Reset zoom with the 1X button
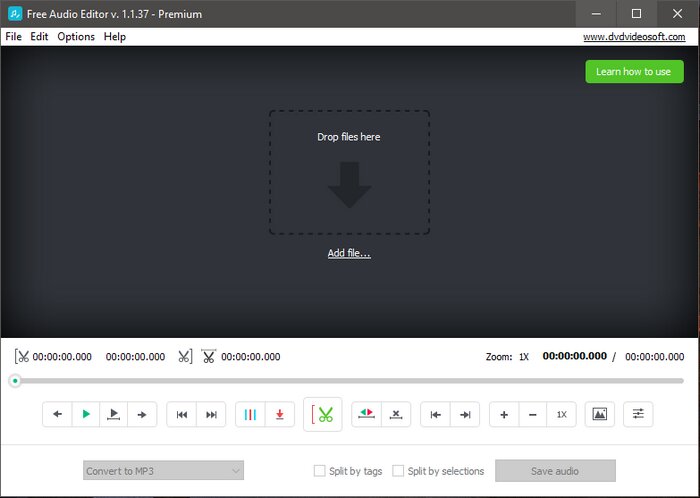The width and height of the screenshot is (700, 498). (x=562, y=414)
